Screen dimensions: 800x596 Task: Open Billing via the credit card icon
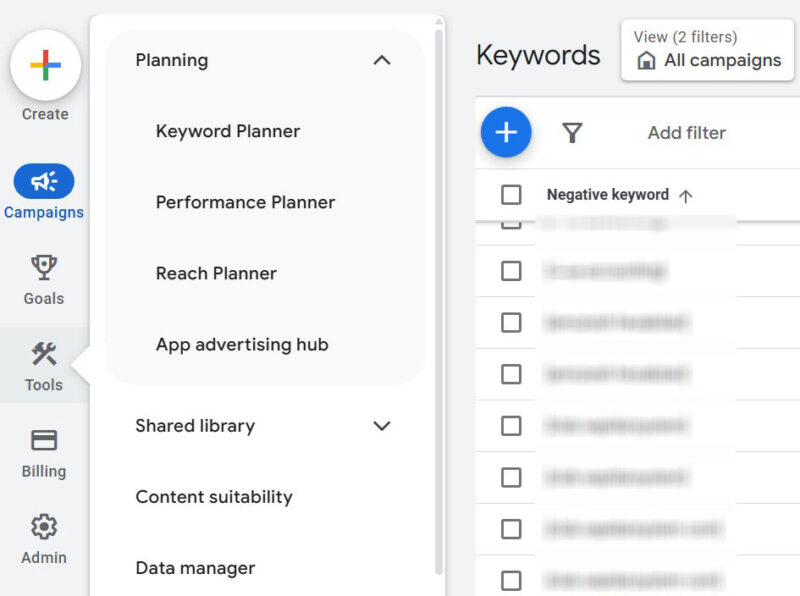click(44, 440)
